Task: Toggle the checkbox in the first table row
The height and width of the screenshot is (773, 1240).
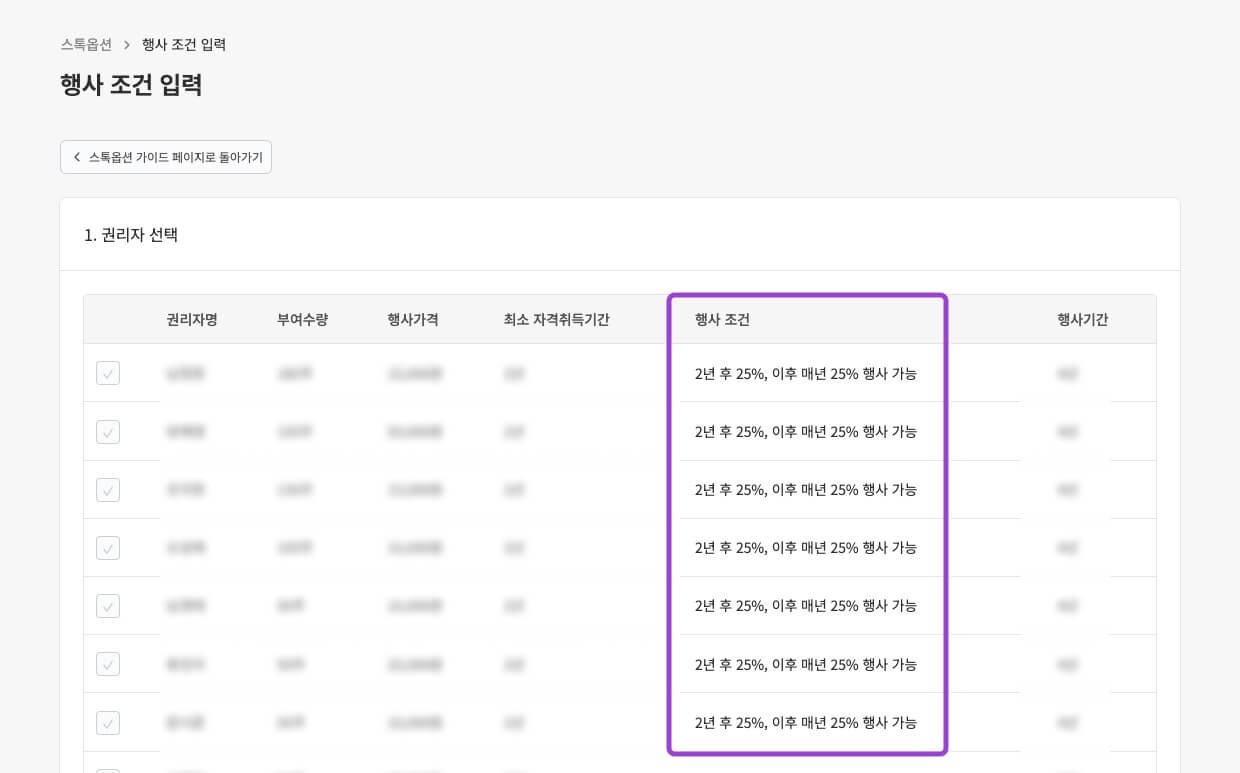Action: click(x=108, y=374)
